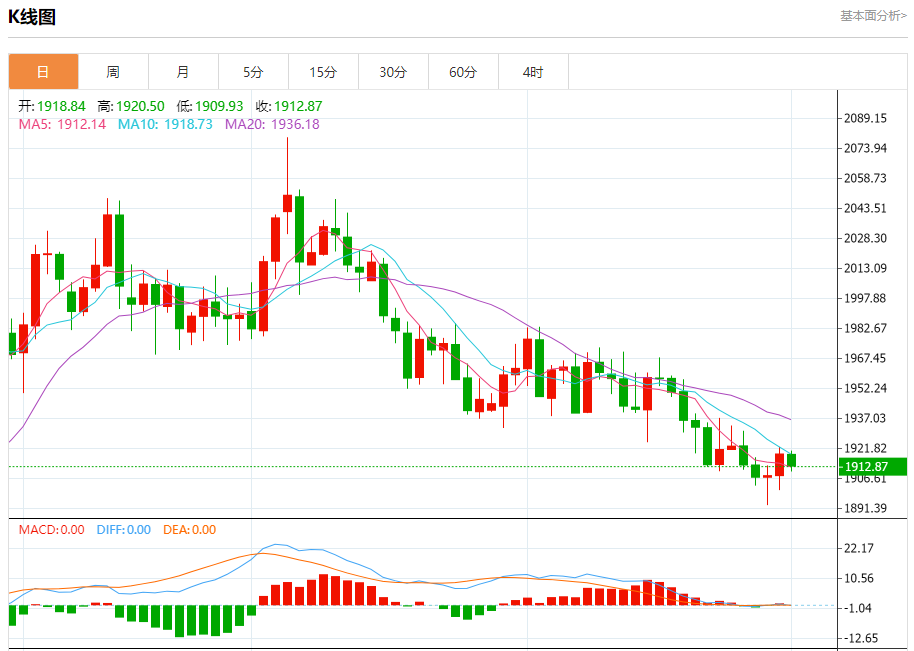Click the 1967.45 price axis label

pos(865,358)
